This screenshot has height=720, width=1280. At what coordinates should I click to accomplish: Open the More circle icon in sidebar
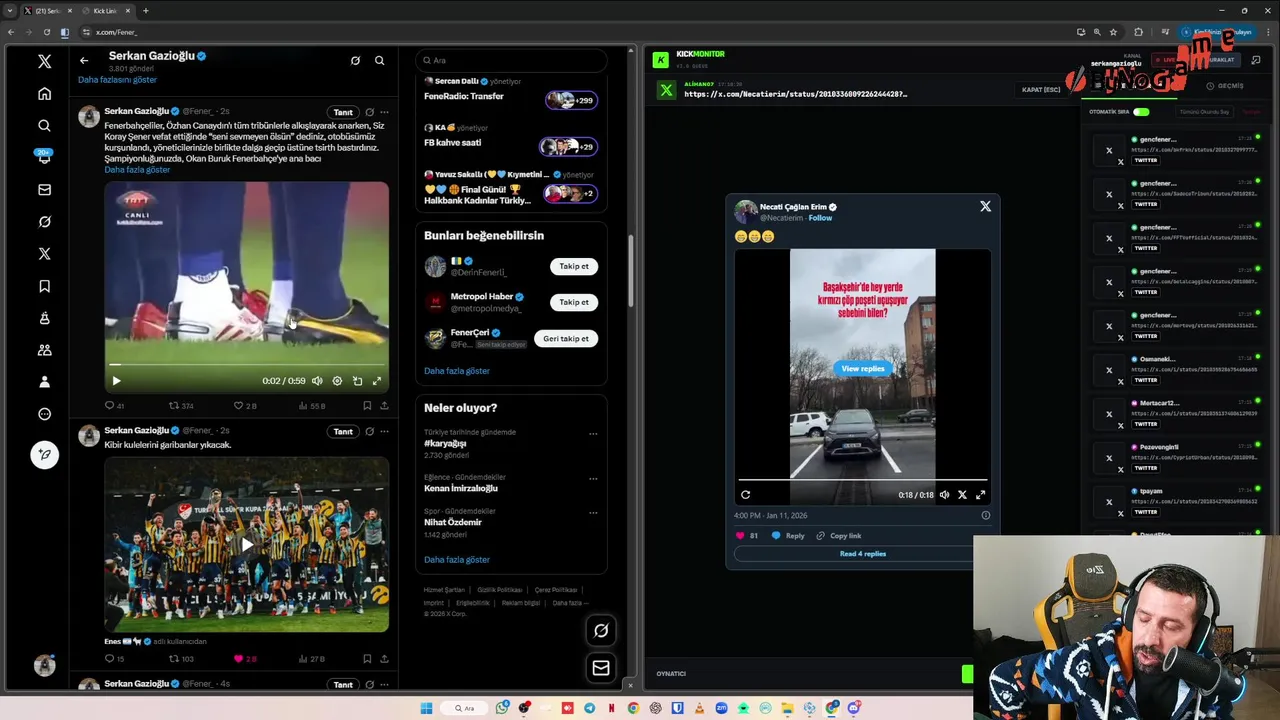(x=44, y=414)
